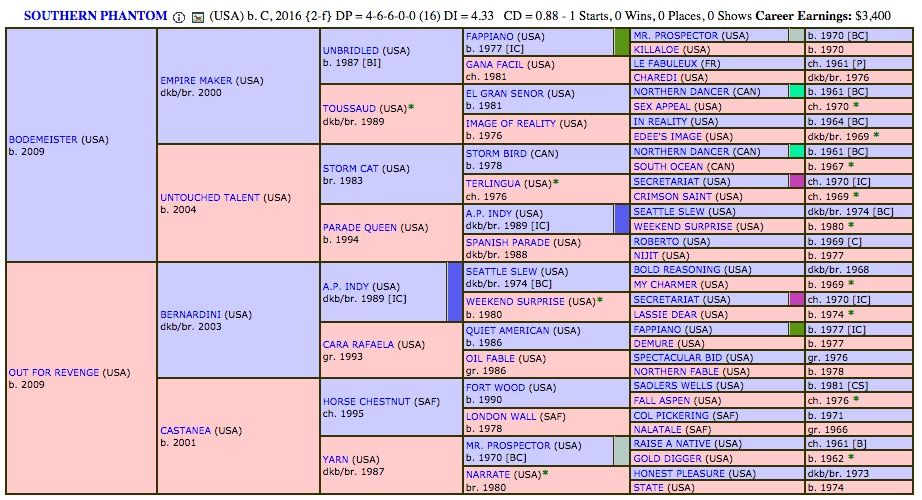Open SOUTH OCEAN link

pos(667,166)
